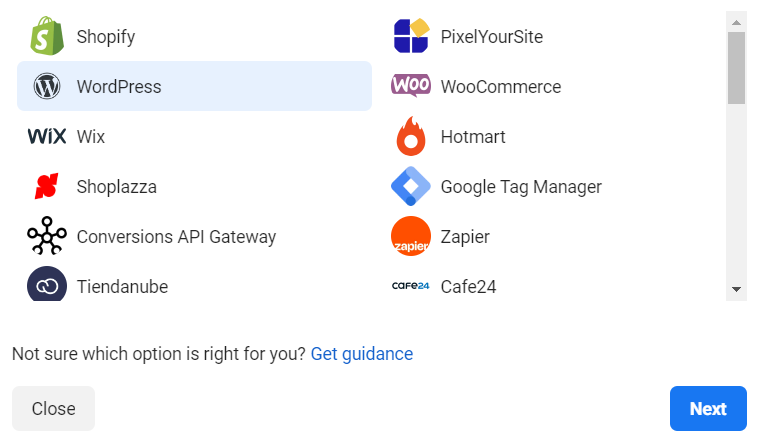
Task: Pick the purple Woo logo icon
Action: point(411,86)
